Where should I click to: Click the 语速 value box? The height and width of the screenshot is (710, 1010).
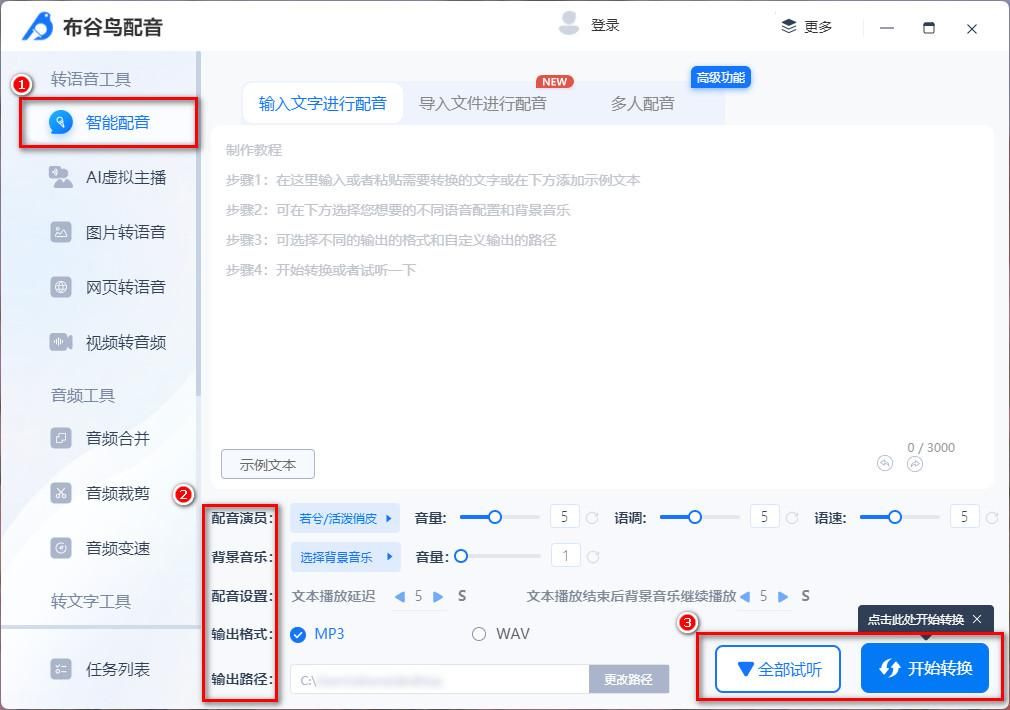point(964,517)
